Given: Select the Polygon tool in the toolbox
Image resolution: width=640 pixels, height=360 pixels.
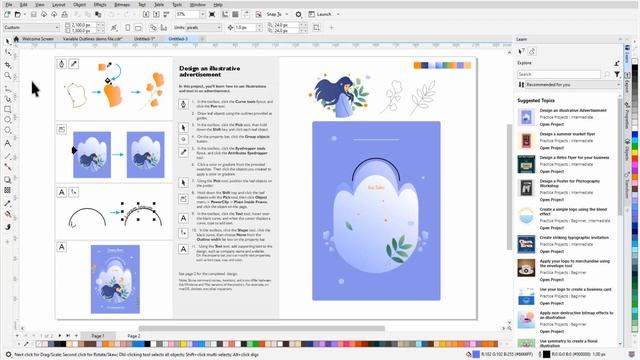Looking at the screenshot, I should click(8, 130).
